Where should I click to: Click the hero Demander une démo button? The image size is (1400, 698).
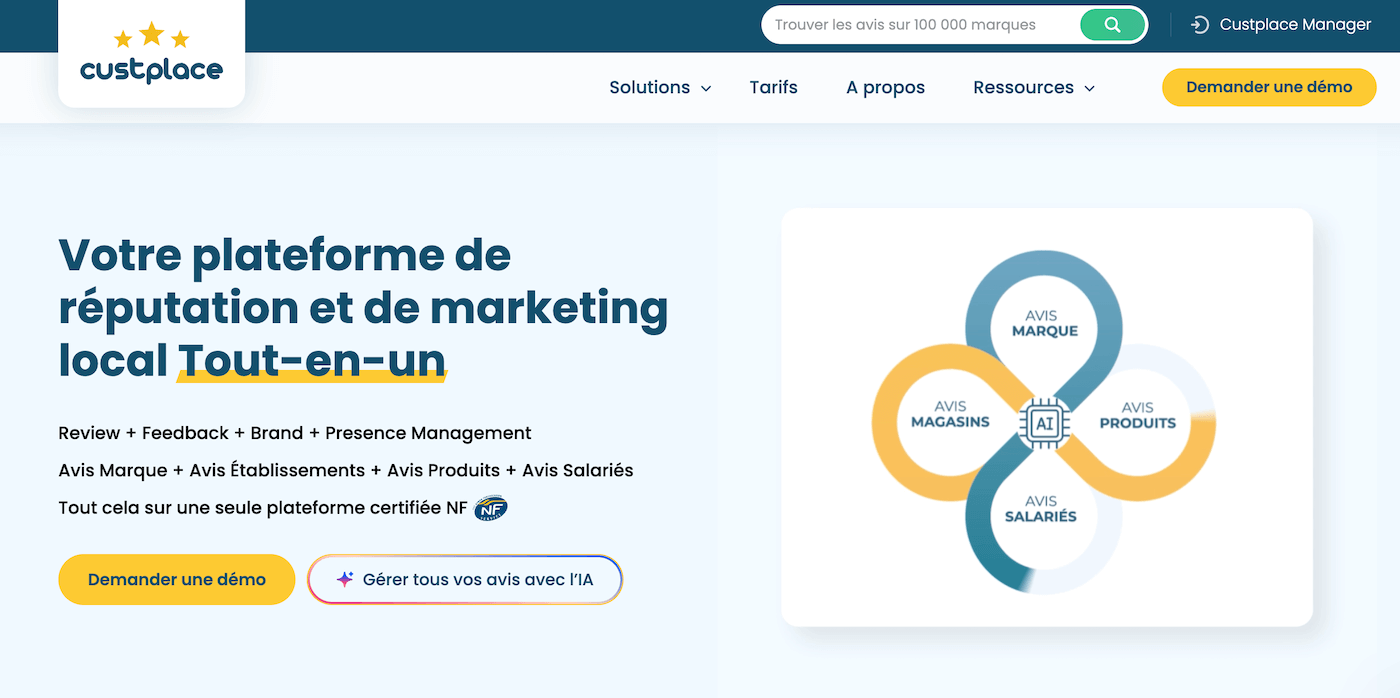tap(177, 579)
